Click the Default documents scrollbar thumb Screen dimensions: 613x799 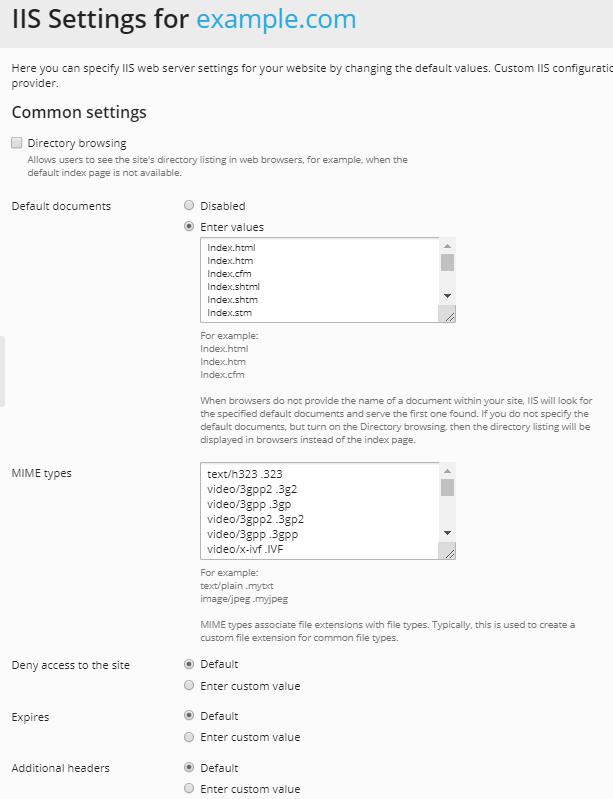coord(448,263)
